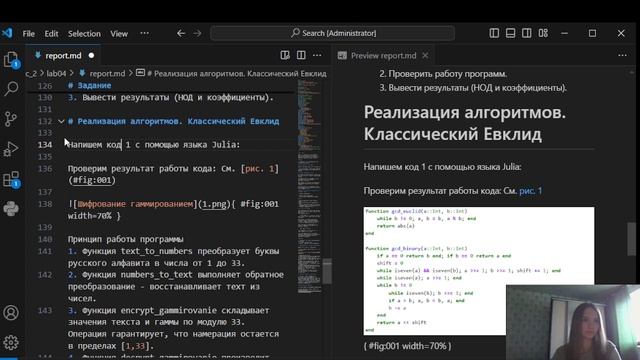Click the 1.png path in line 138
640x360 pixels.
click(214, 204)
